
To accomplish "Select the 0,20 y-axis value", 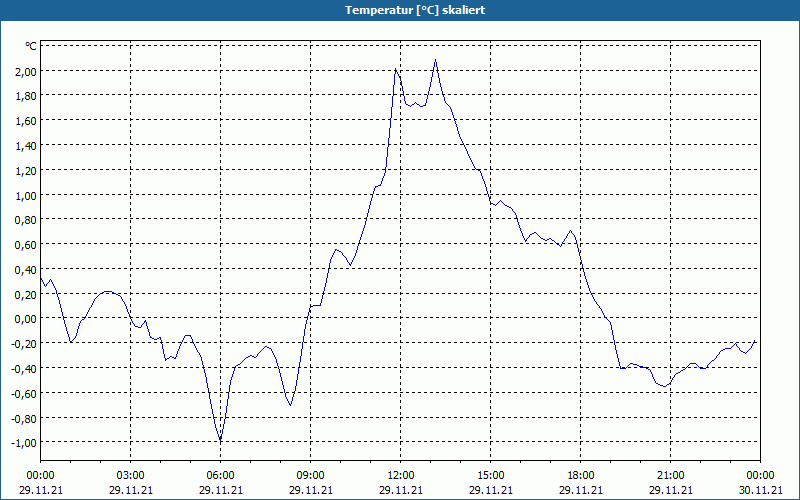I will click(x=26, y=294).
